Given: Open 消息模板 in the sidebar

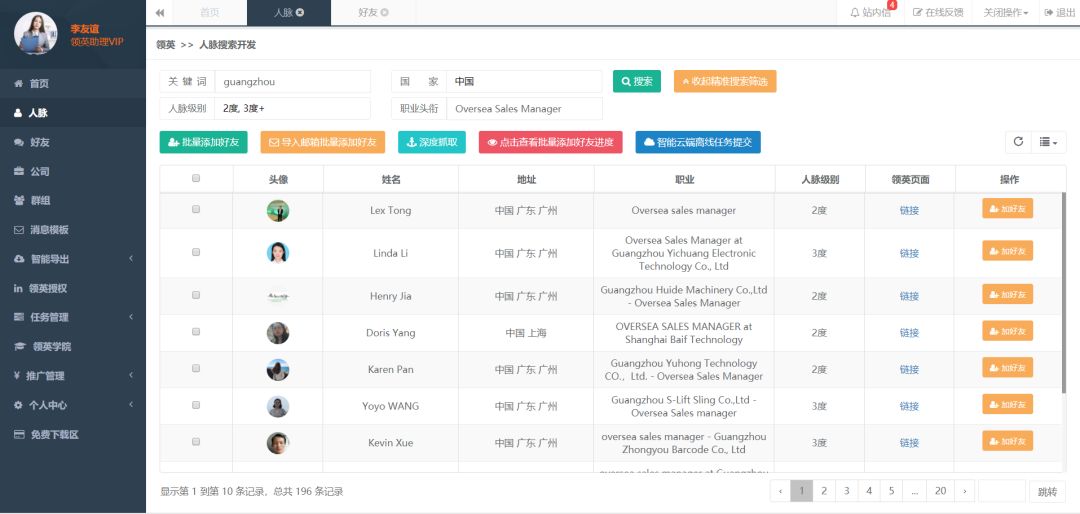Looking at the screenshot, I should [48, 230].
